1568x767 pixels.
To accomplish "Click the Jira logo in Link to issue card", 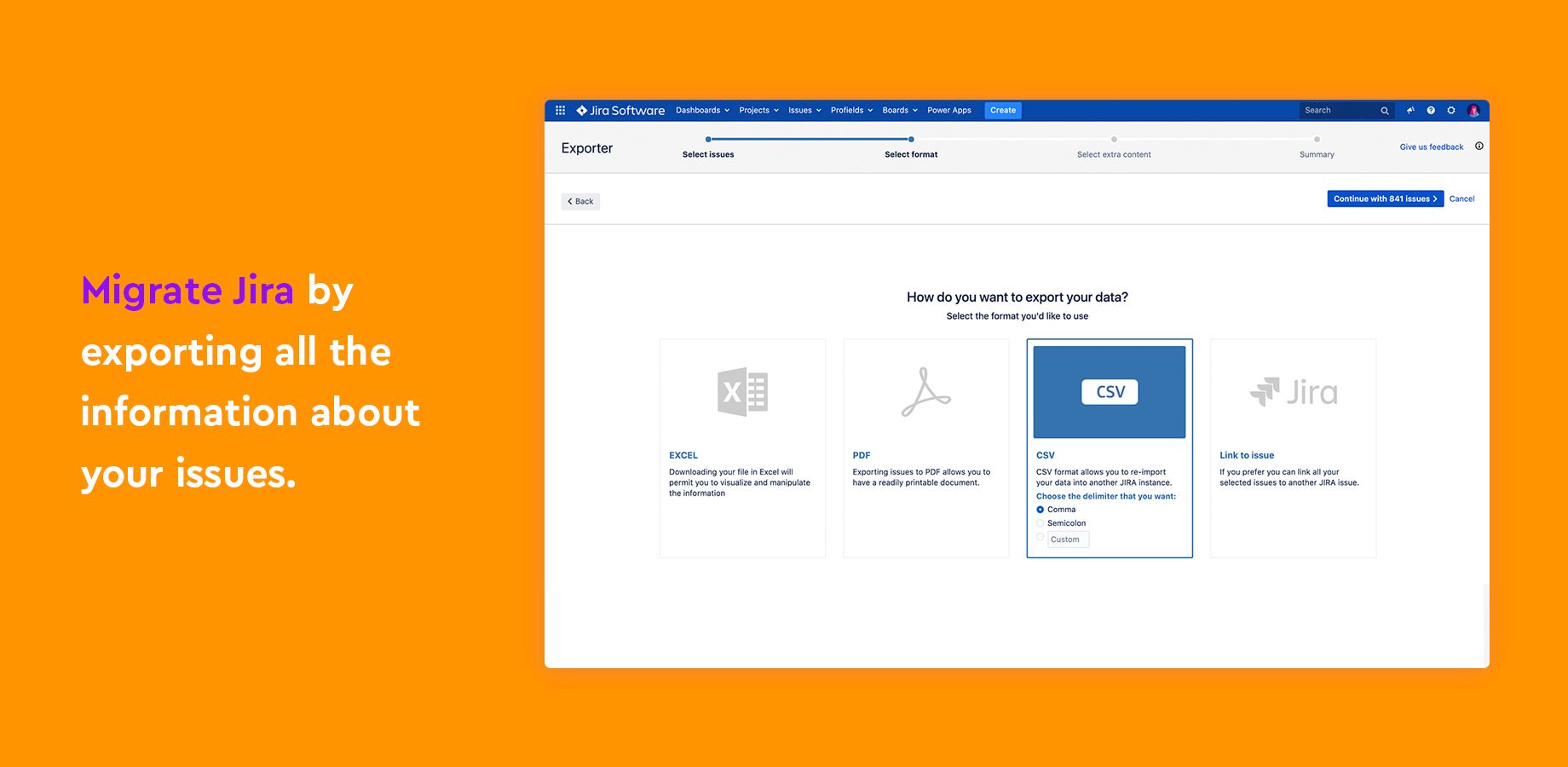I will [x=1294, y=392].
